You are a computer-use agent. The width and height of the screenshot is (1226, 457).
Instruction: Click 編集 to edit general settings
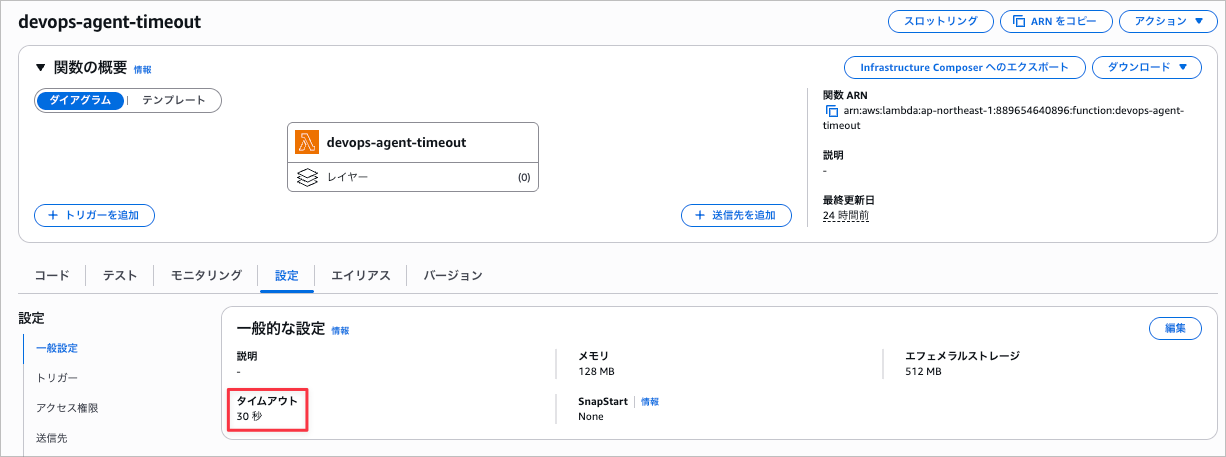click(1175, 328)
